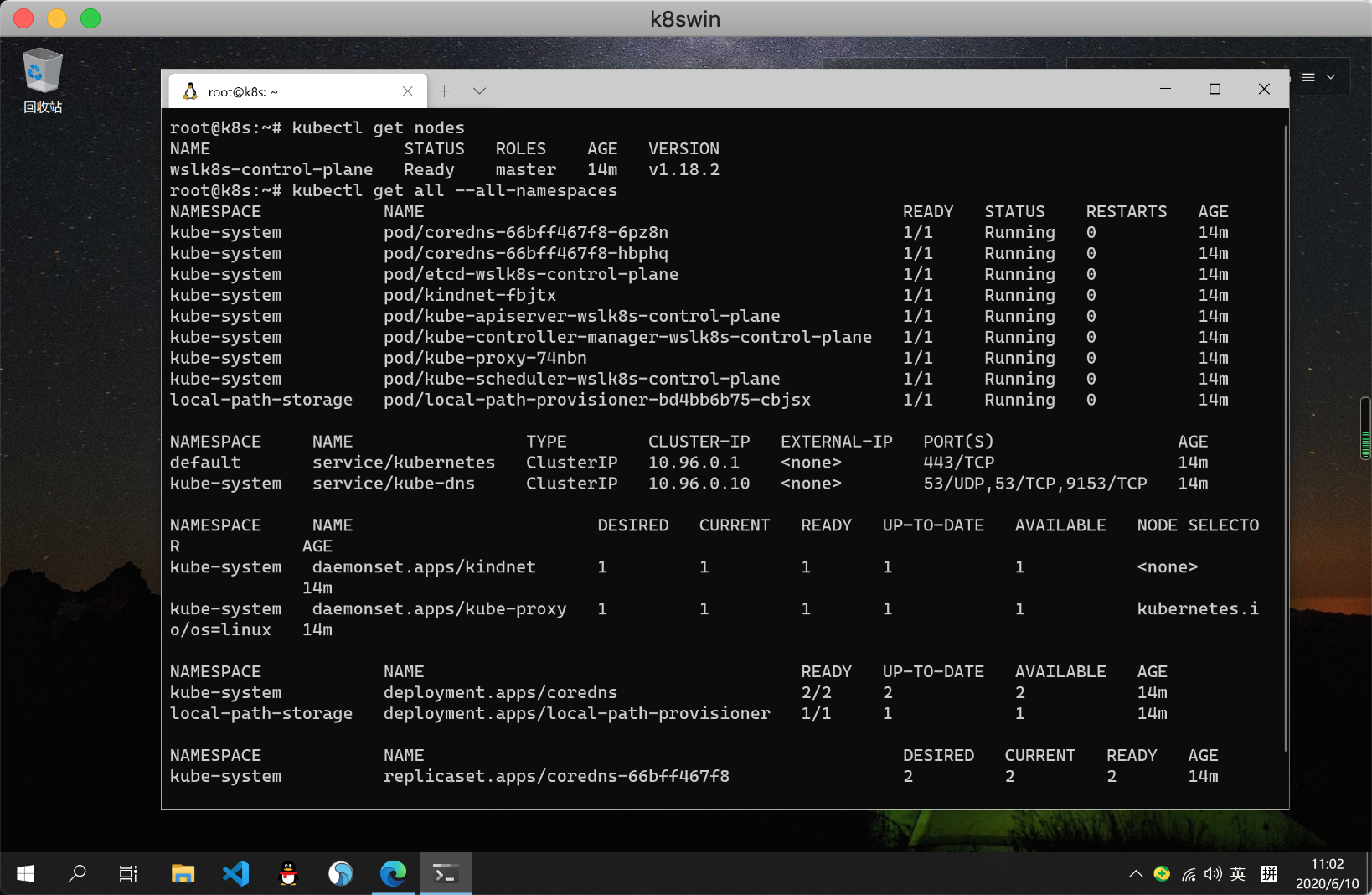Minimize the terminal window

pyautogui.click(x=1165, y=89)
